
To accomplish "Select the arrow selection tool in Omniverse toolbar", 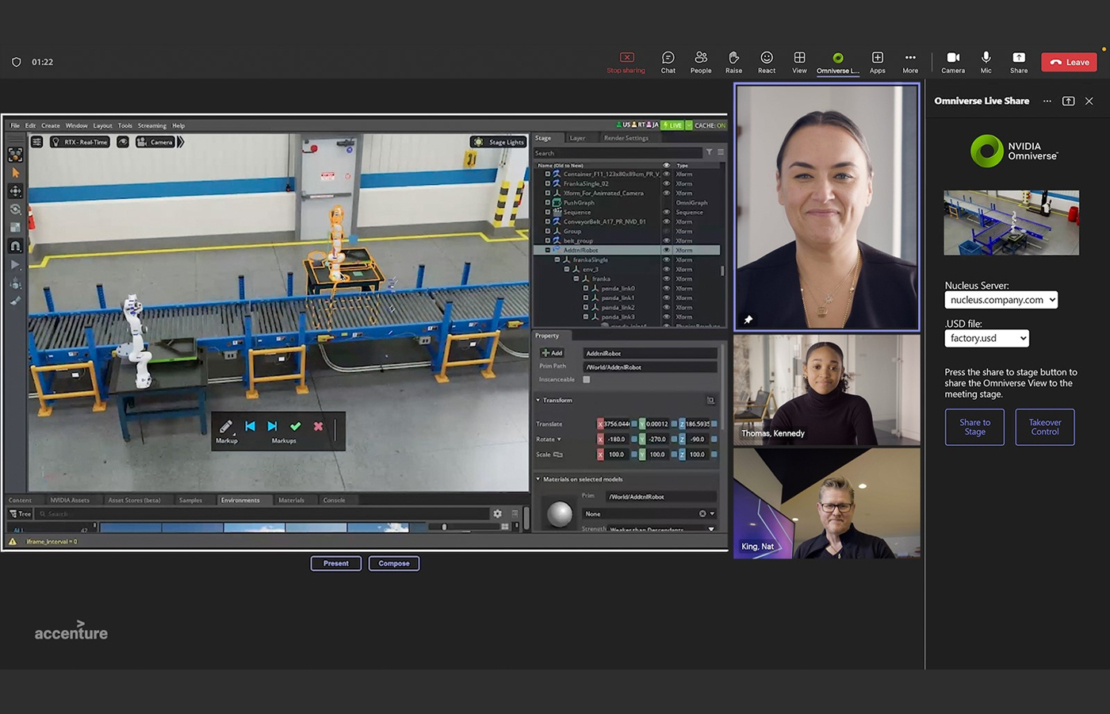I will point(15,171).
